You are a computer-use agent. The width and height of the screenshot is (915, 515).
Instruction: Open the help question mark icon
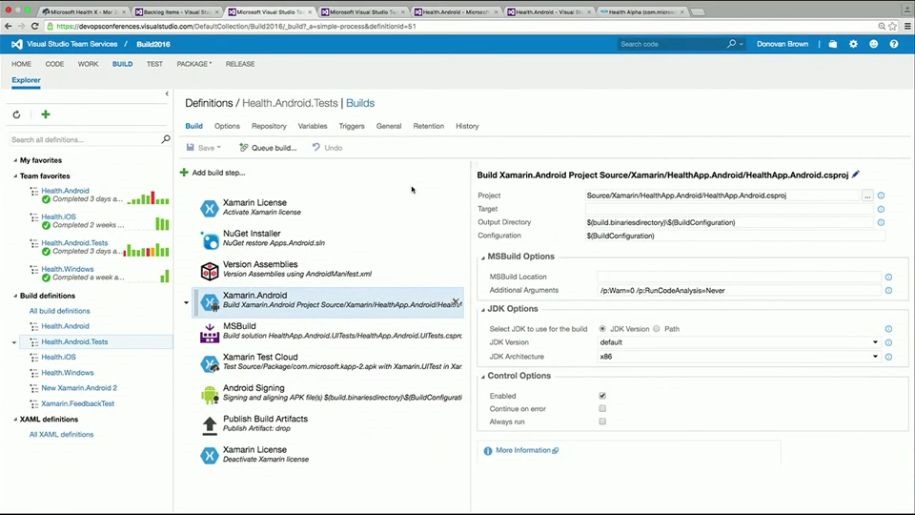click(x=893, y=44)
